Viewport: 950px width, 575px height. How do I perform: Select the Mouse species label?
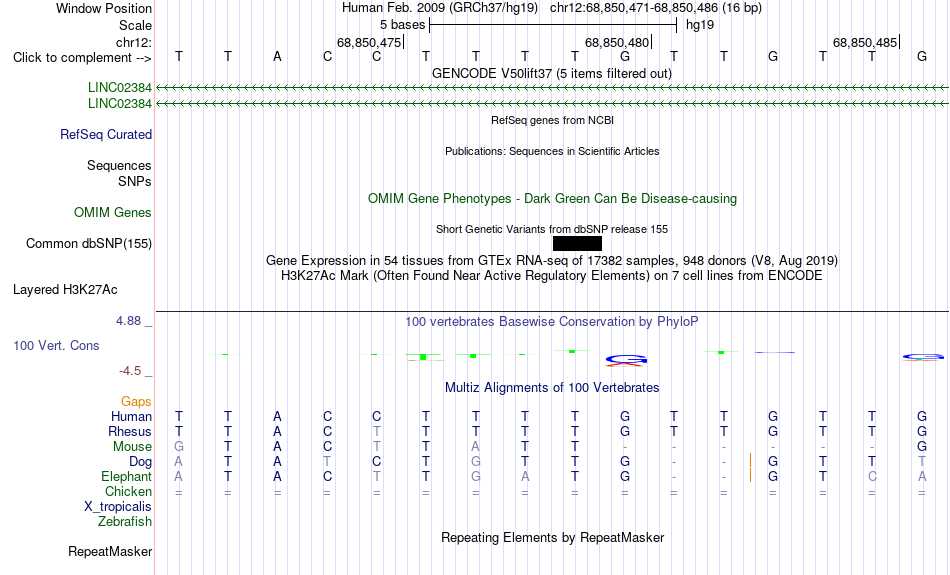click(132, 447)
